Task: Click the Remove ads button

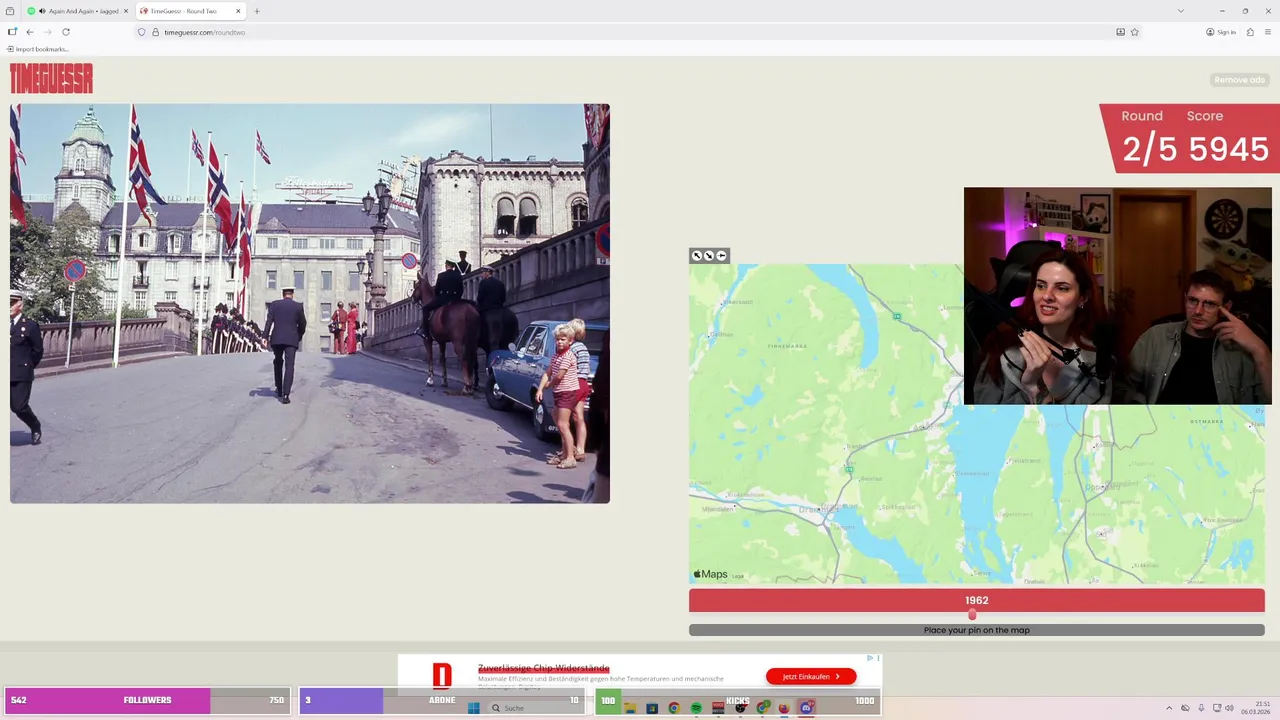Action: click(1239, 80)
